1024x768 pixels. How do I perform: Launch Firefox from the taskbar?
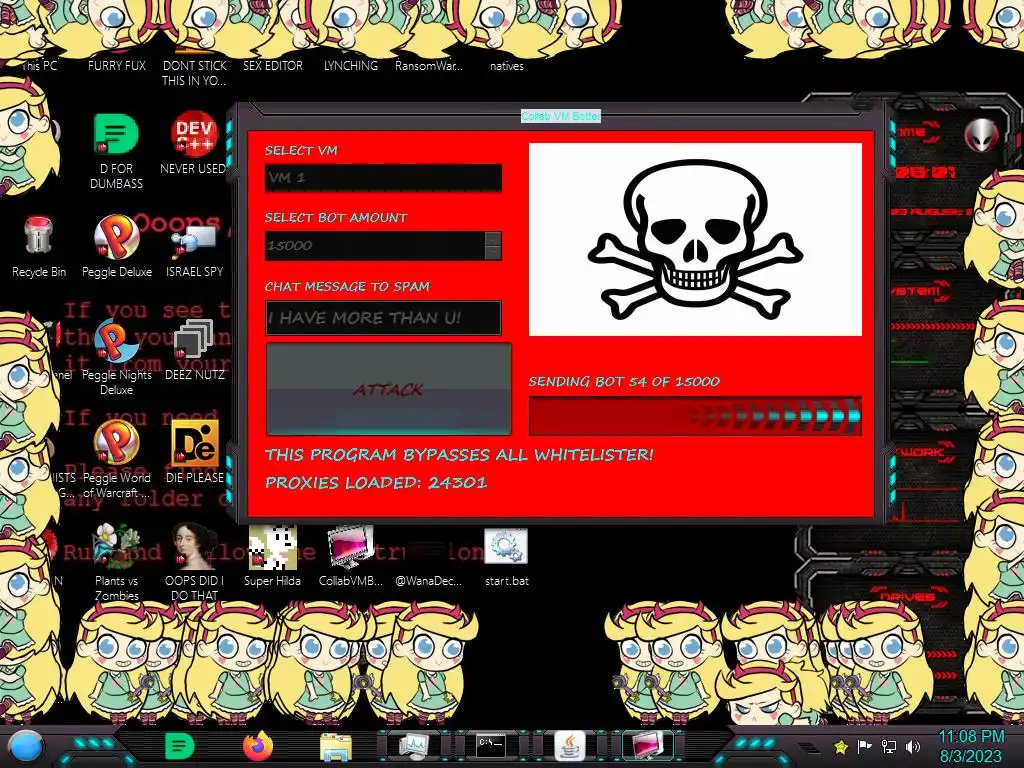[x=258, y=746]
